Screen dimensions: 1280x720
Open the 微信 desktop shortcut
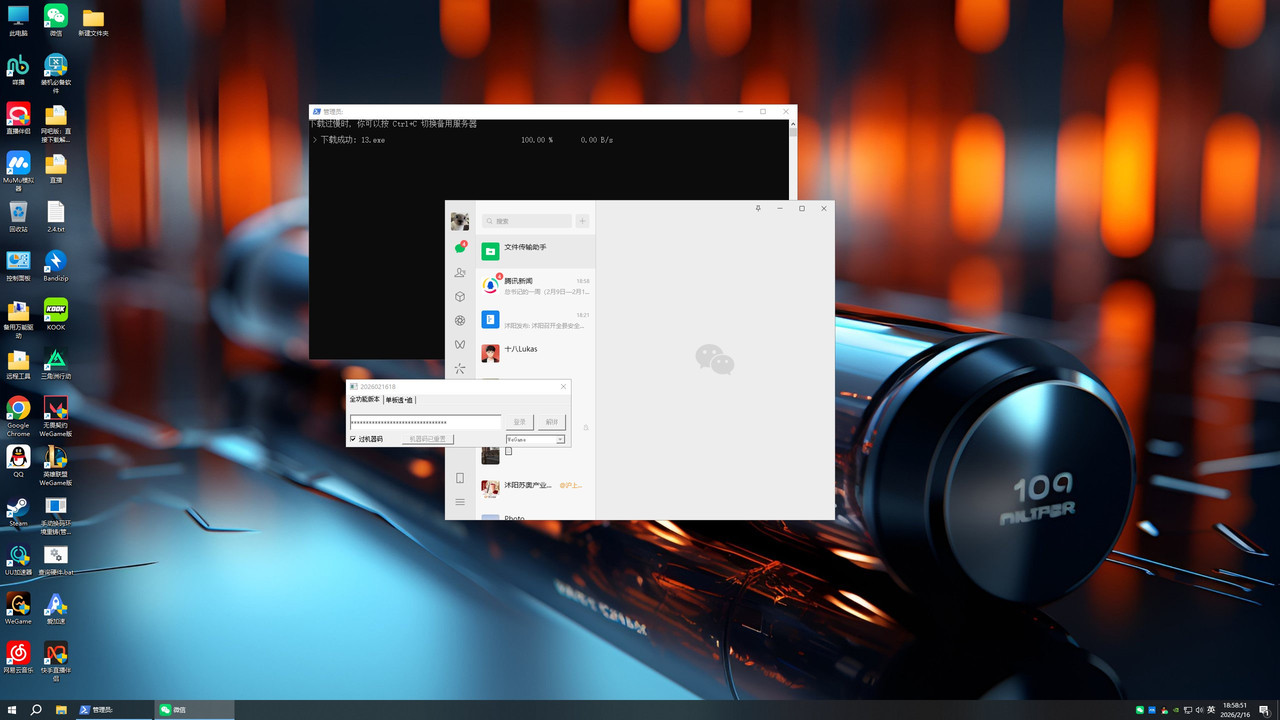[x=56, y=20]
